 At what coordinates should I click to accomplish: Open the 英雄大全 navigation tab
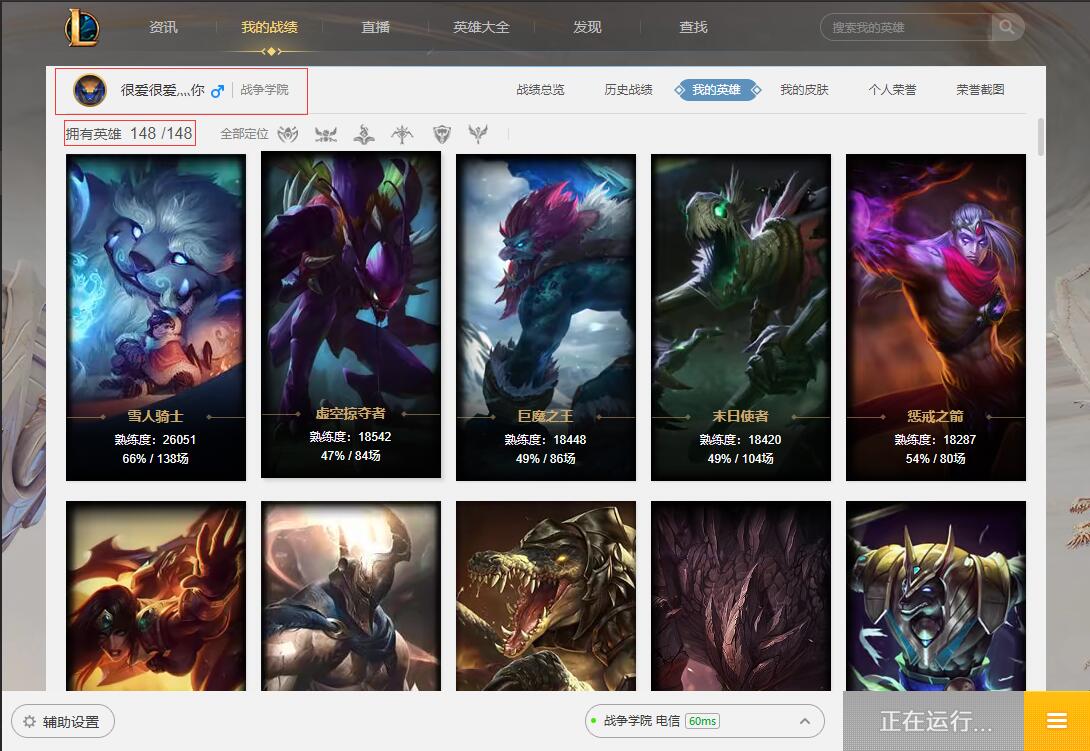coord(481,27)
